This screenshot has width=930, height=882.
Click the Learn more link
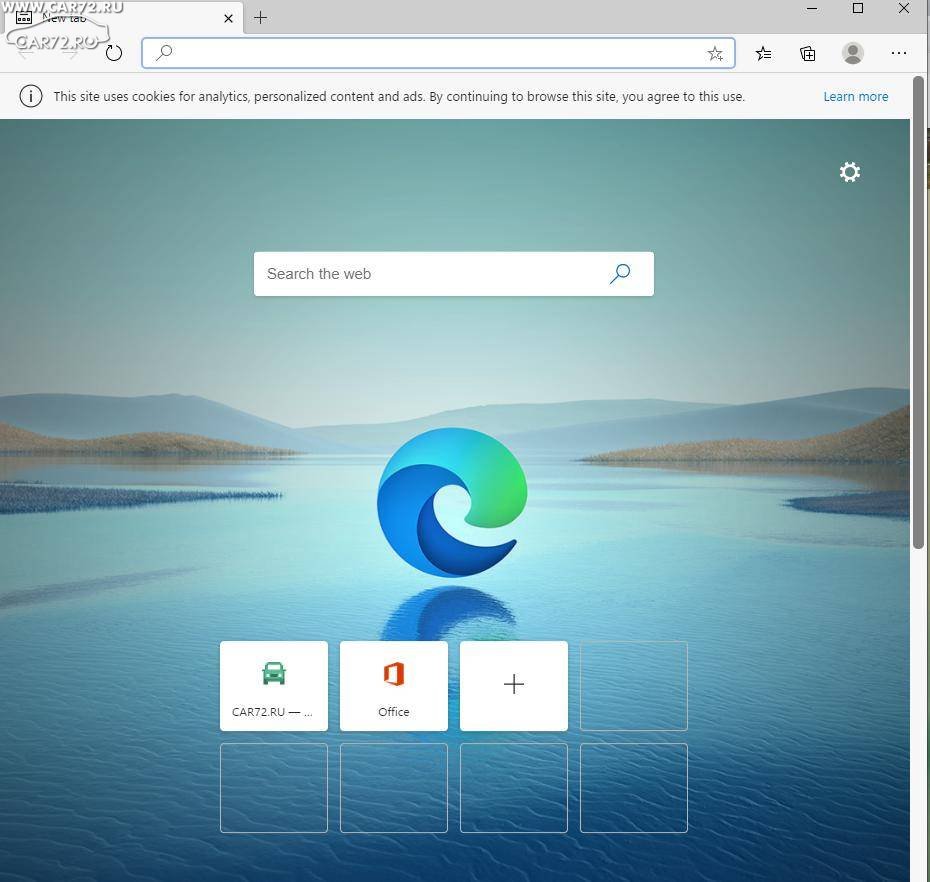(x=855, y=97)
